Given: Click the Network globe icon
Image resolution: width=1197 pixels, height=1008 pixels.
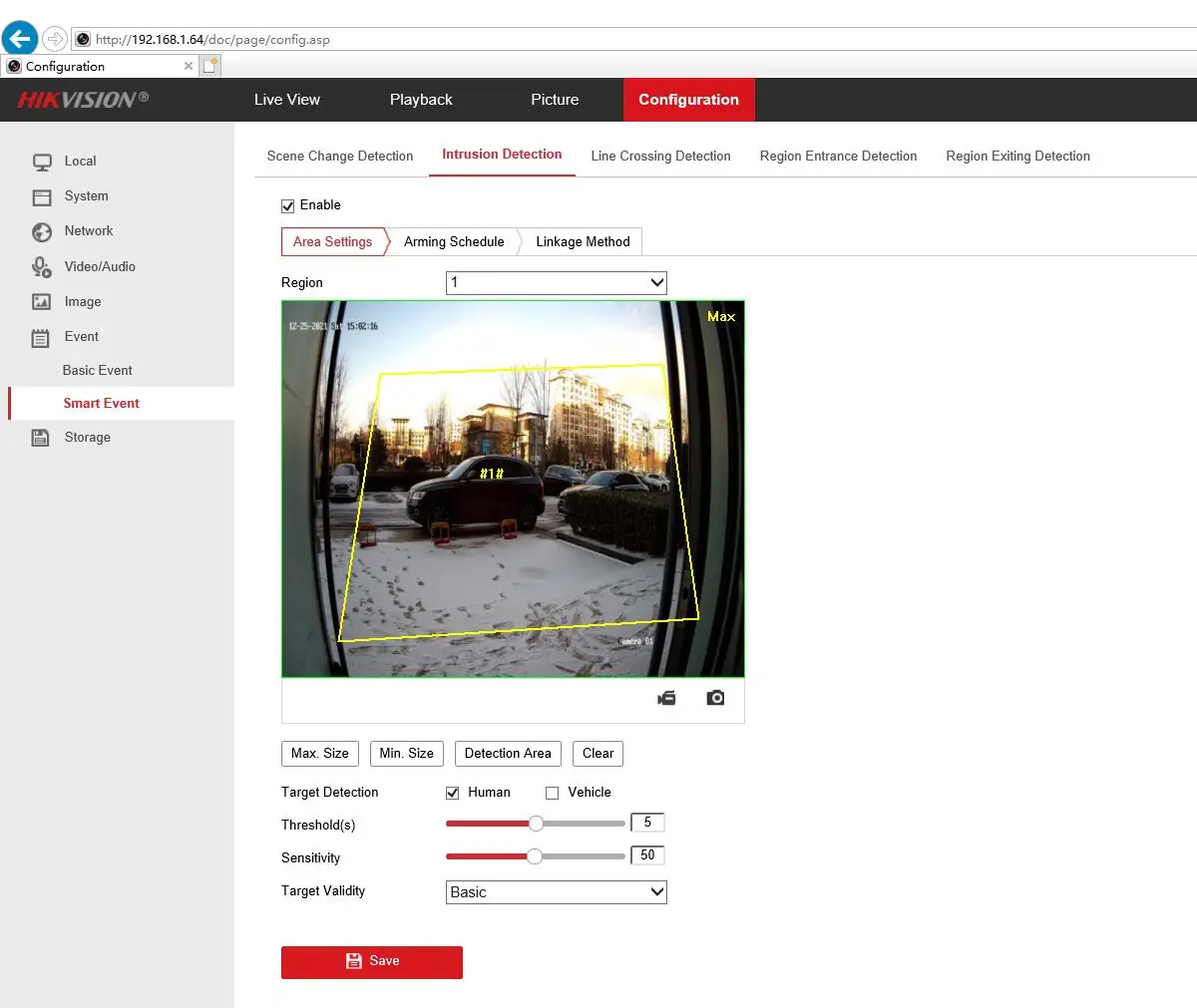Looking at the screenshot, I should coord(41,231).
